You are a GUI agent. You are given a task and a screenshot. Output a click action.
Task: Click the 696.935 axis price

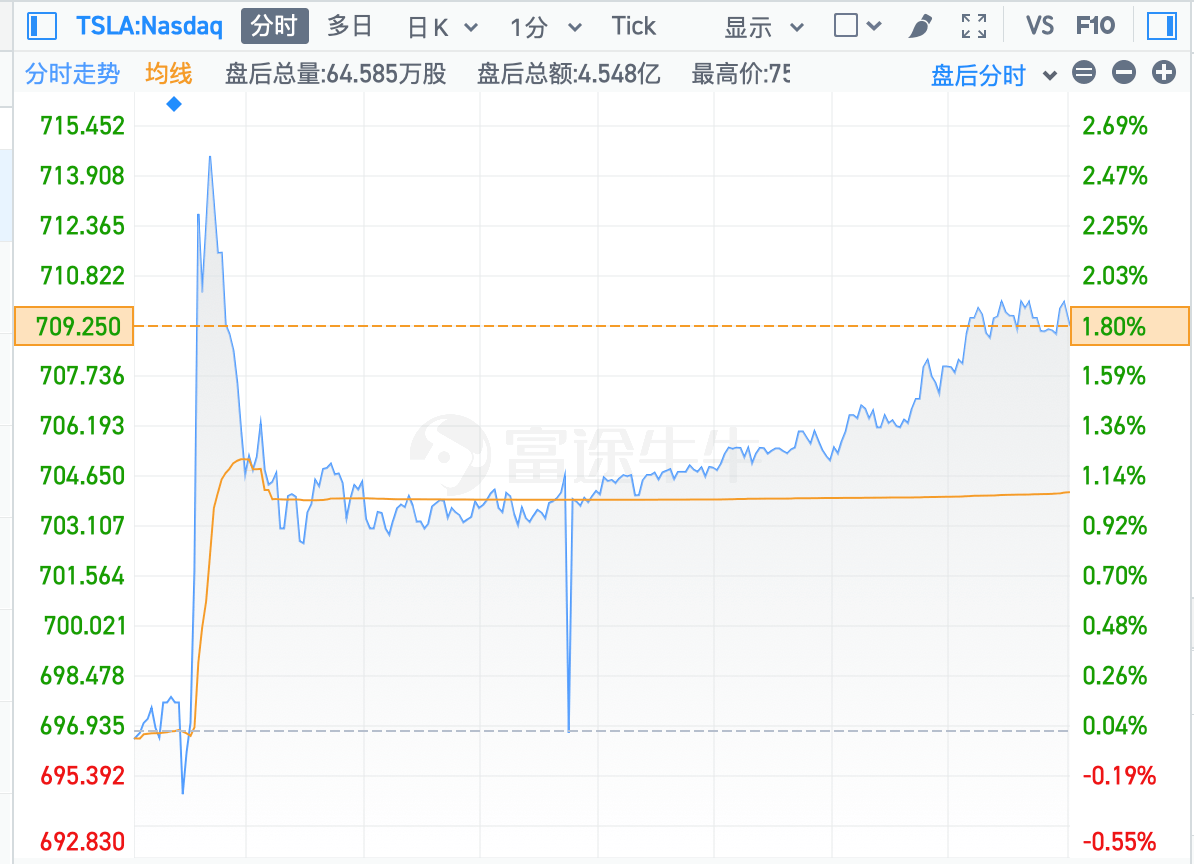[x=82, y=725]
